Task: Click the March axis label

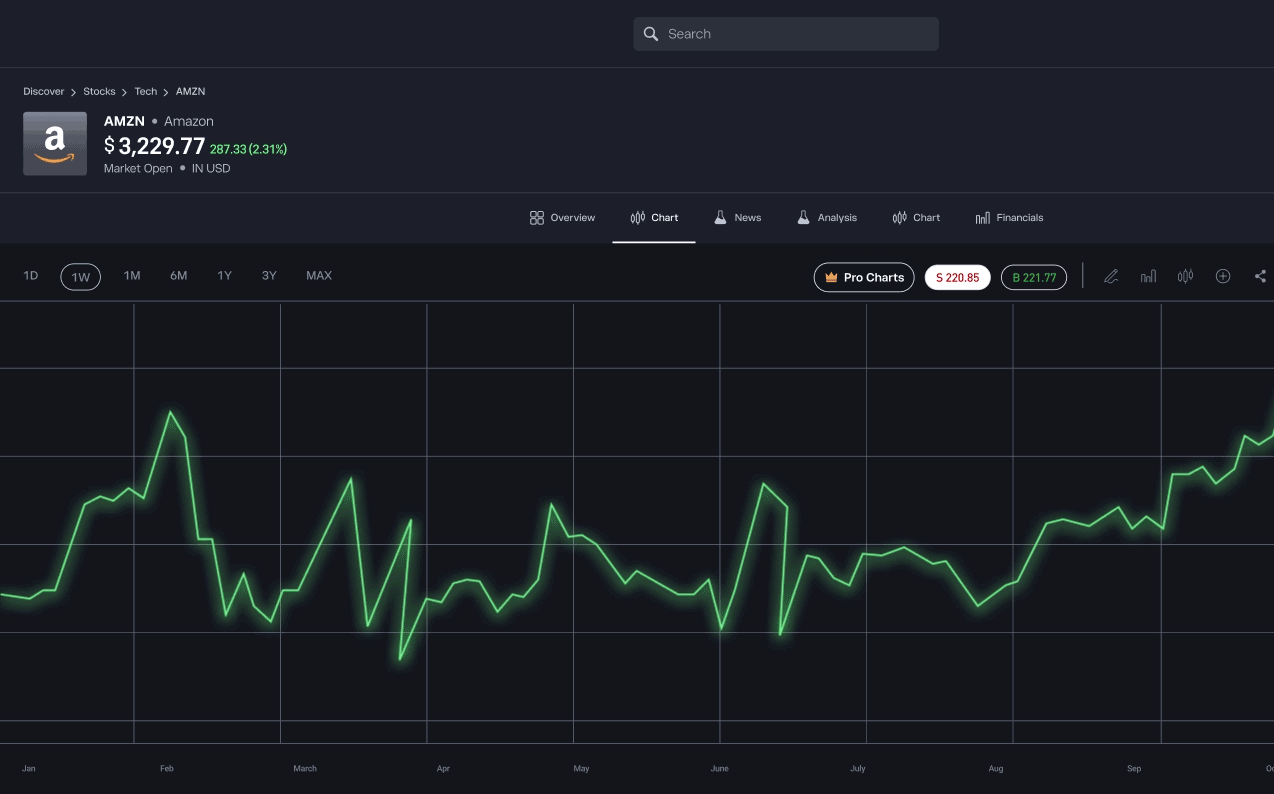Action: (305, 769)
